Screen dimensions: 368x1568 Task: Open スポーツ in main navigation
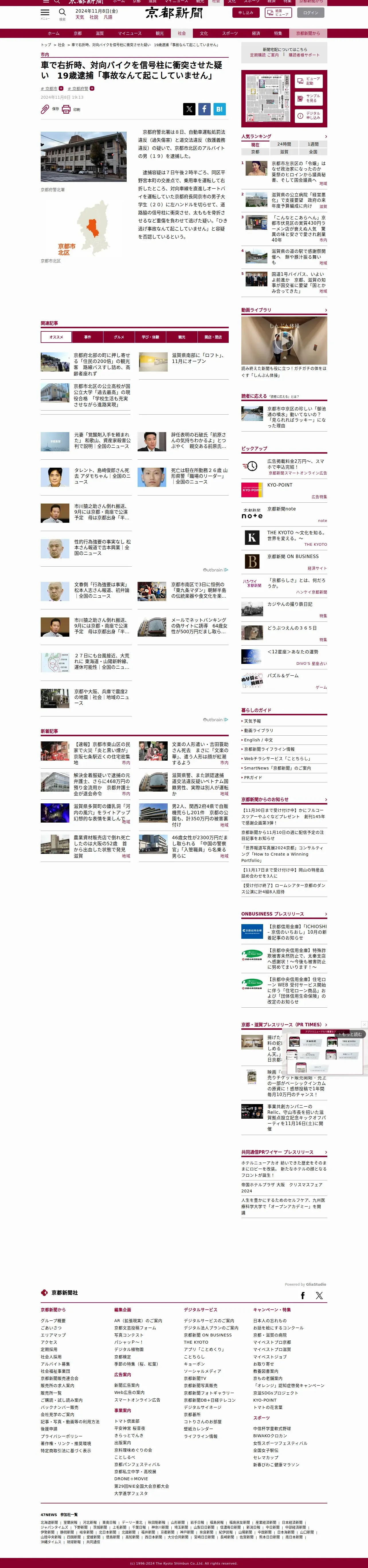click(230, 34)
